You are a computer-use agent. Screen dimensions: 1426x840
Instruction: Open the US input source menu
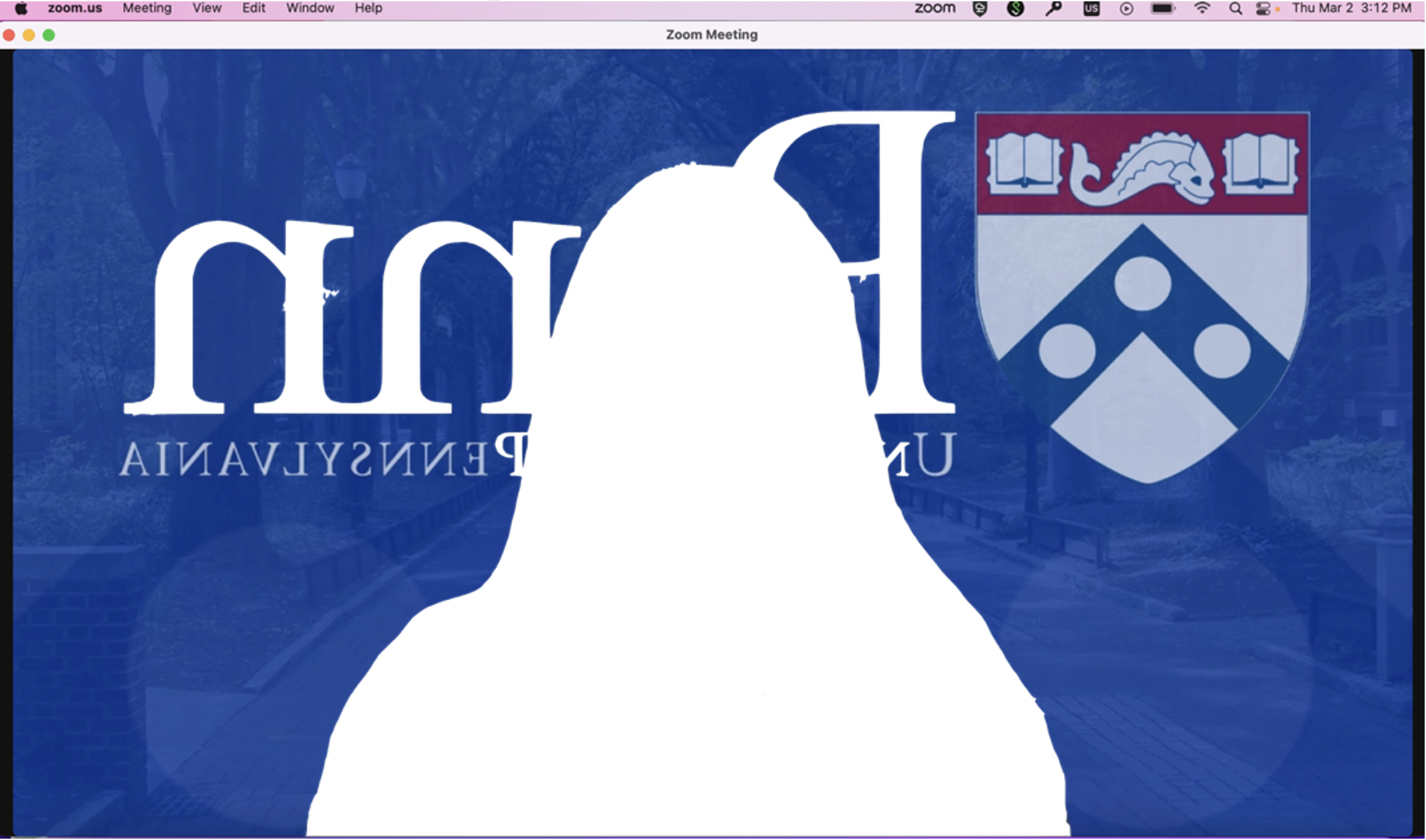click(x=1091, y=9)
